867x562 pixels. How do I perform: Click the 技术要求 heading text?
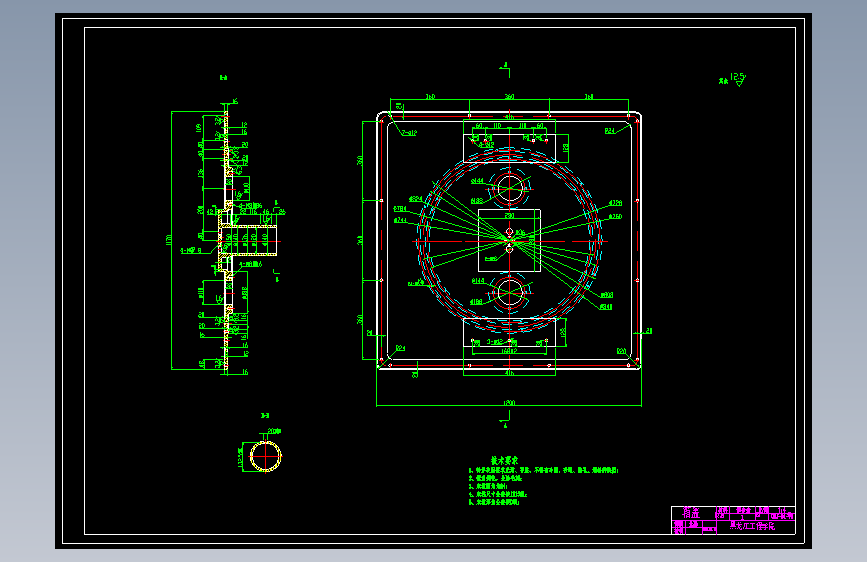pos(504,460)
